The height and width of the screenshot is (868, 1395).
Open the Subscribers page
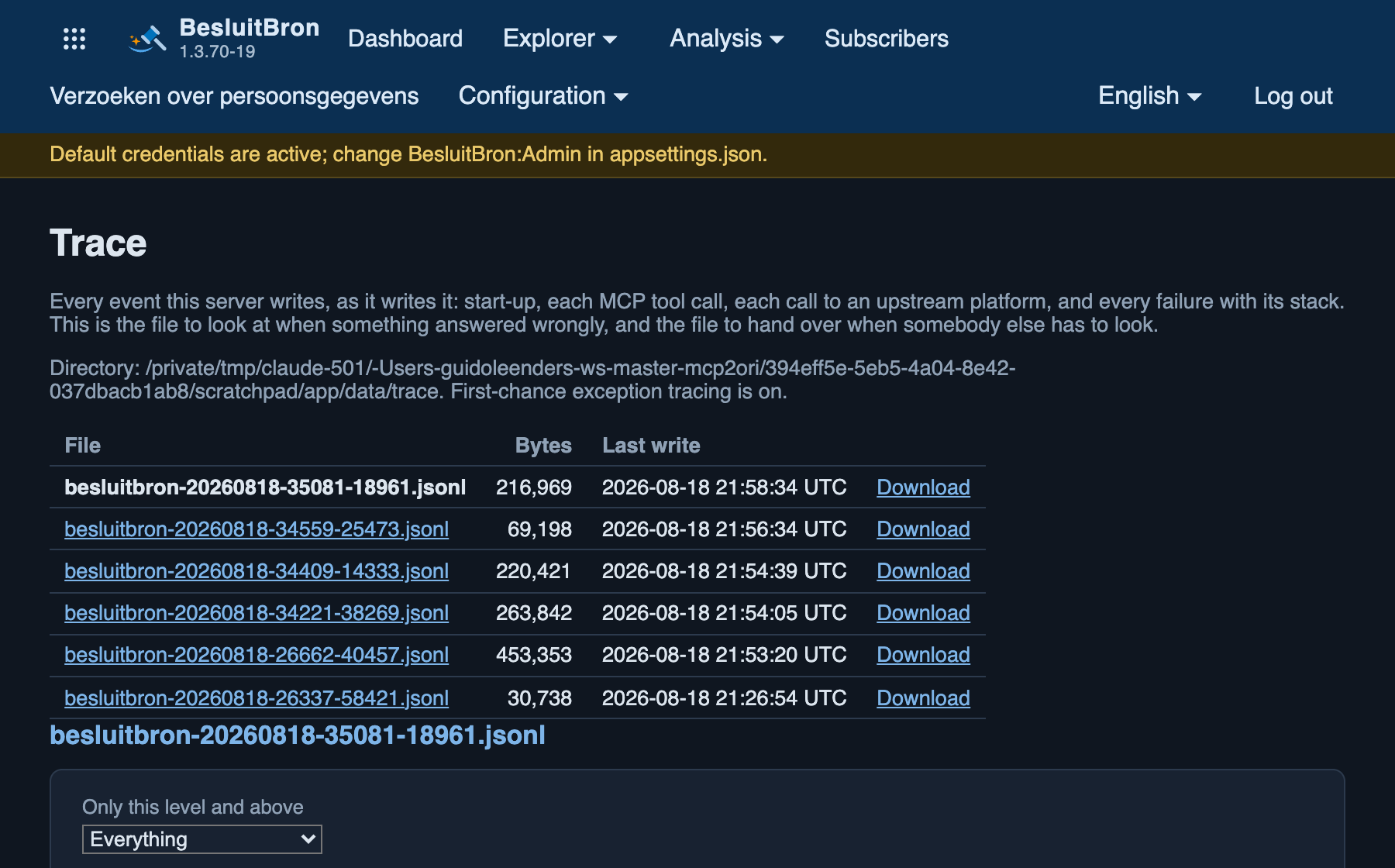[887, 39]
